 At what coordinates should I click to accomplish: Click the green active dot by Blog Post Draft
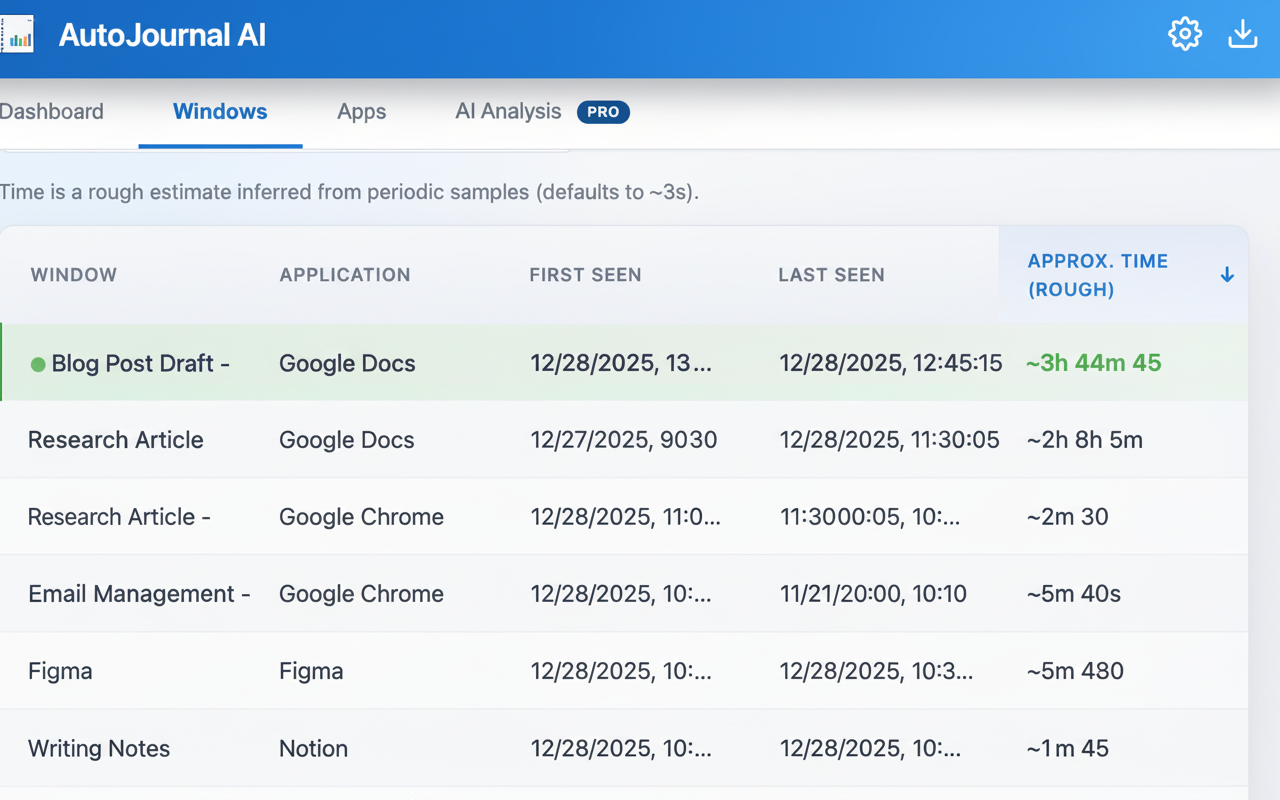[38, 364]
